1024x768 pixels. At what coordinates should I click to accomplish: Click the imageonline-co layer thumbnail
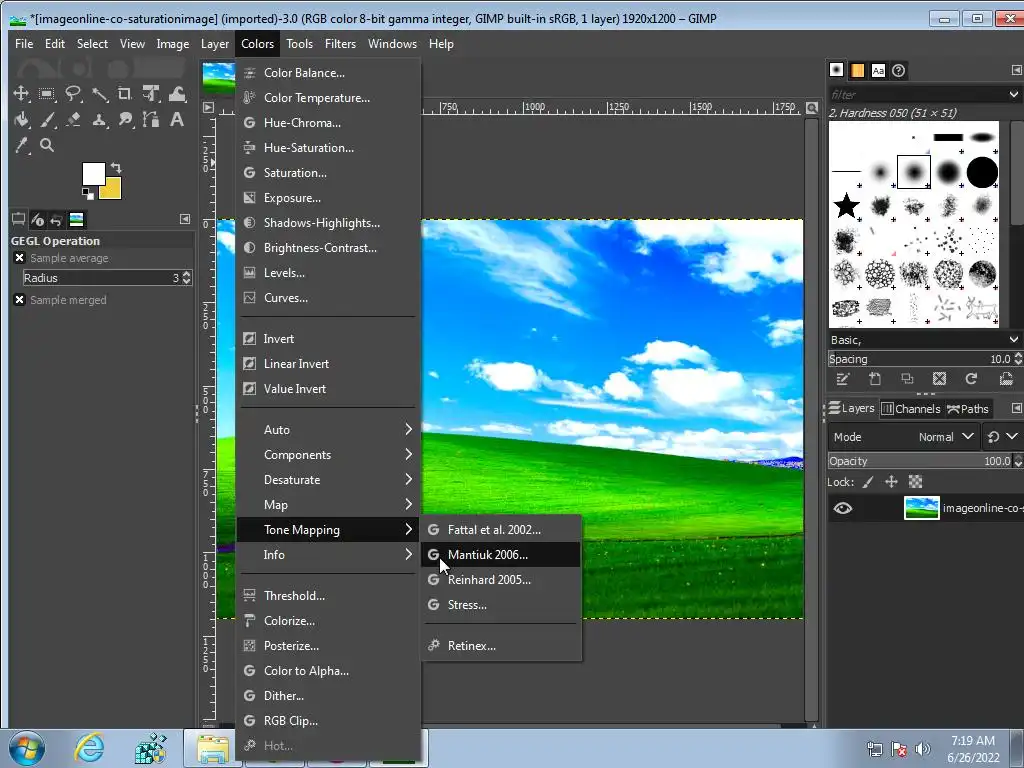(921, 508)
